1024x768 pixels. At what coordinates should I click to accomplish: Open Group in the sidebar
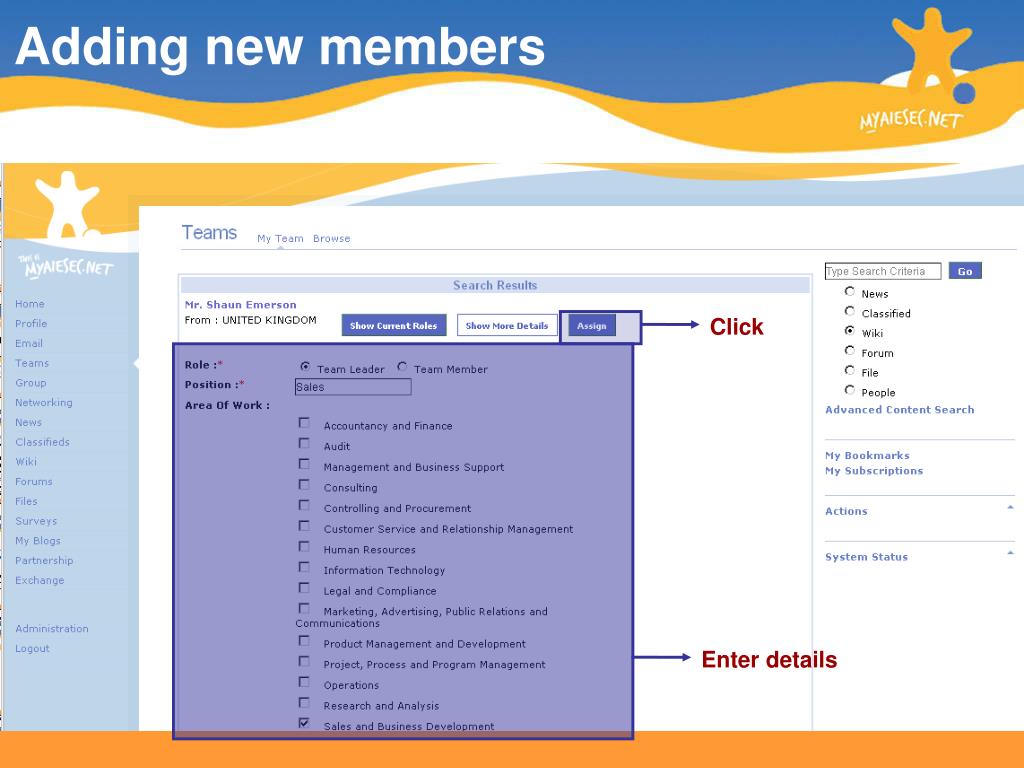[31, 383]
